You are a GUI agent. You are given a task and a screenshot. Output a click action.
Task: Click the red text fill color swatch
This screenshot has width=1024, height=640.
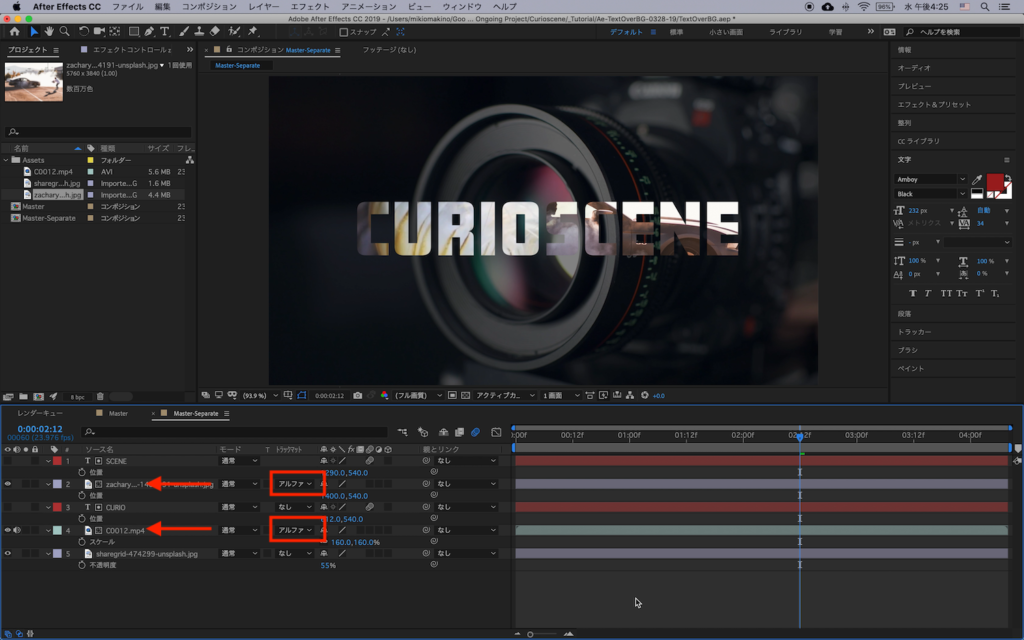coord(995,182)
